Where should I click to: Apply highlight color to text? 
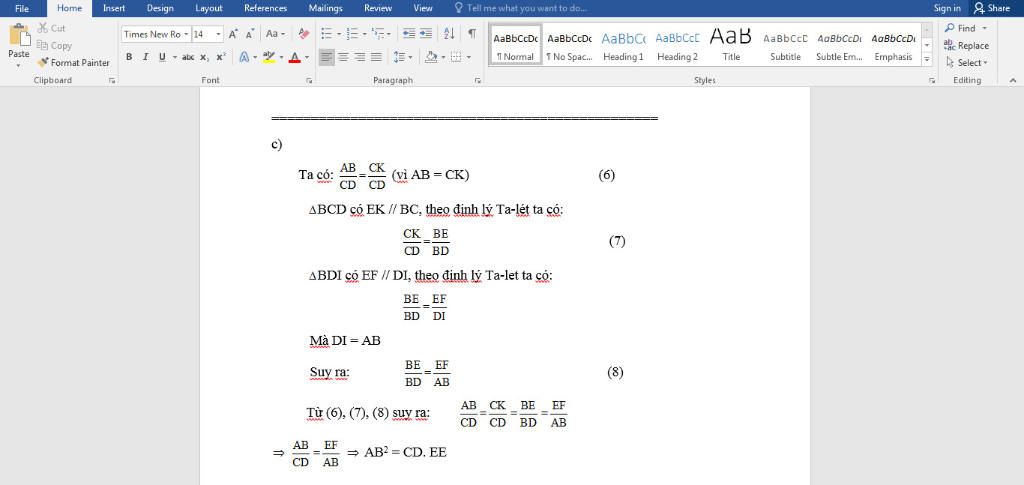268,57
